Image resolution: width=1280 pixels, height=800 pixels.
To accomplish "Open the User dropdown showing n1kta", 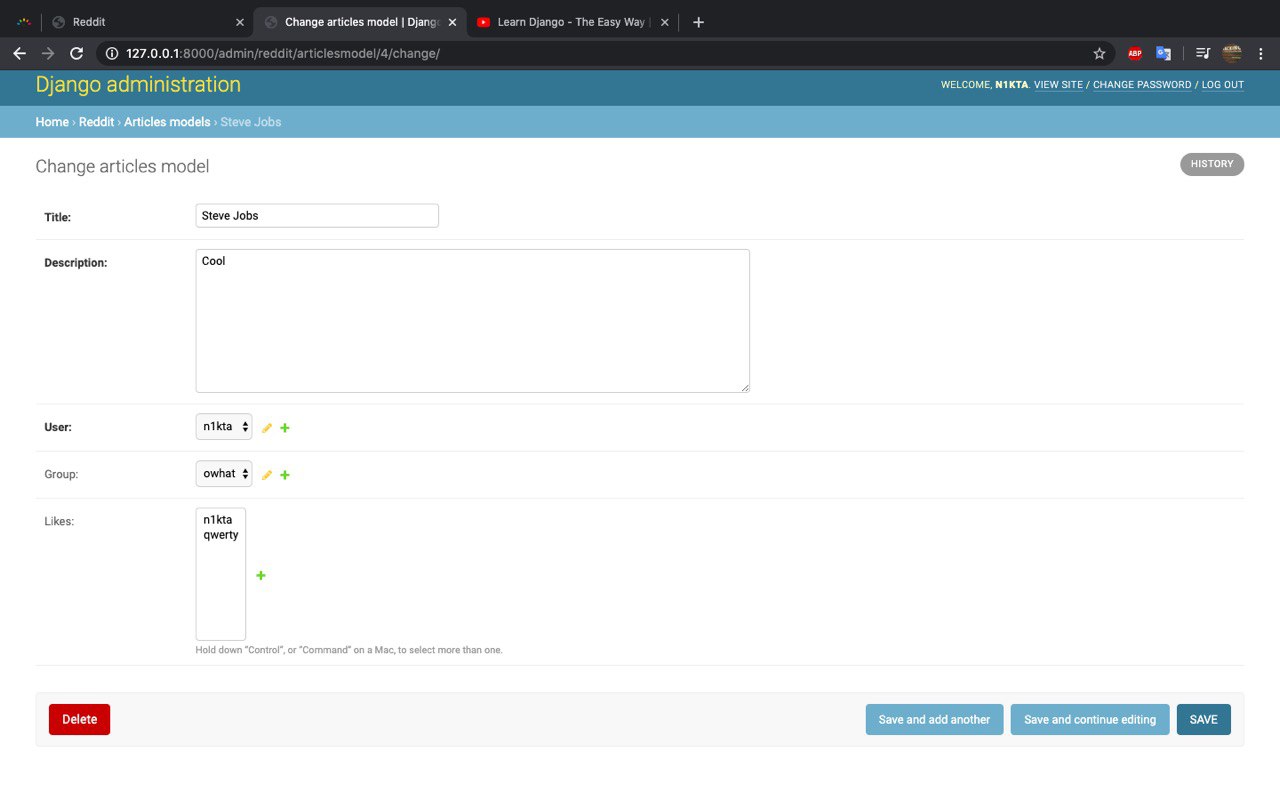I will click(224, 427).
